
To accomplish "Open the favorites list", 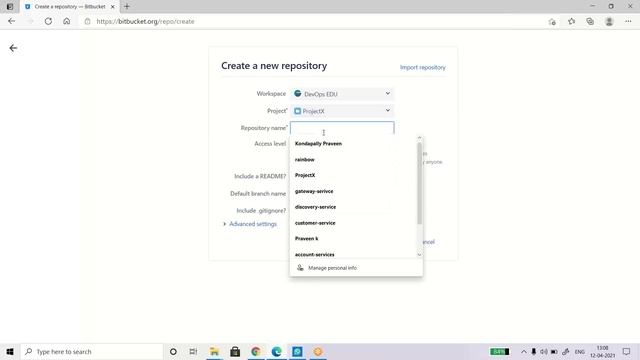I will [x=571, y=21].
